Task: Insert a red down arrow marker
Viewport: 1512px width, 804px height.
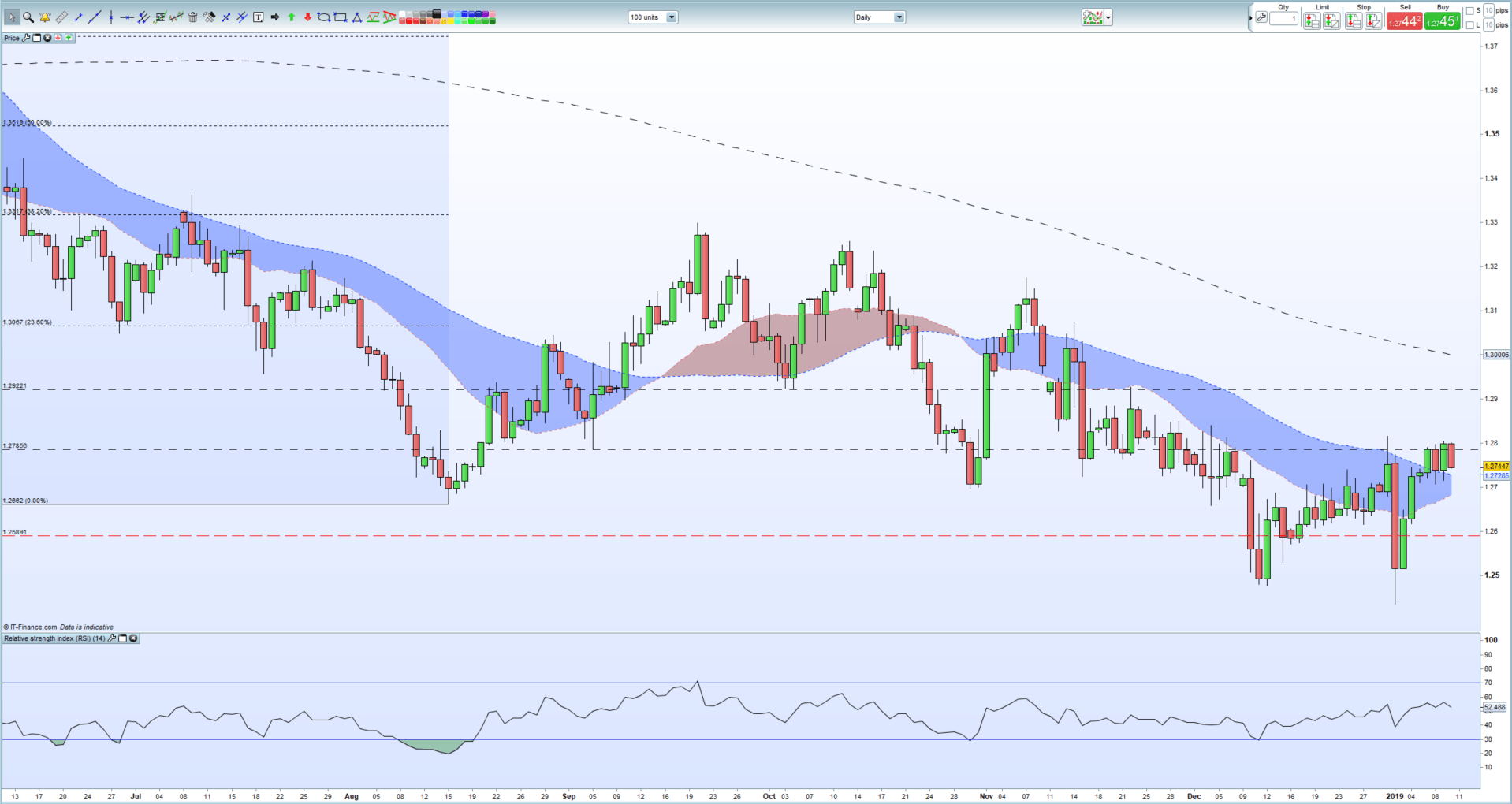Action: (x=307, y=17)
